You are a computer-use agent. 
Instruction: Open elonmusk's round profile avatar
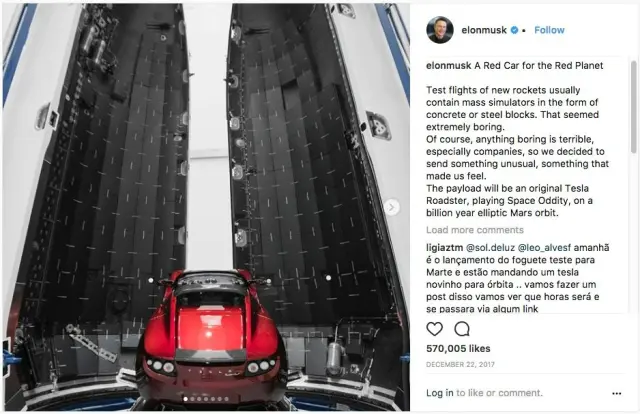[x=440, y=30]
